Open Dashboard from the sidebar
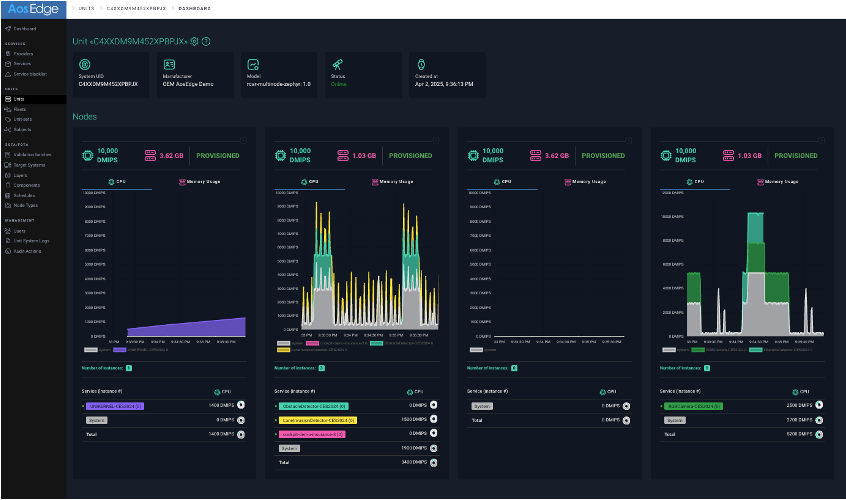Screen dimensions: 846x500 click(x=26, y=28)
